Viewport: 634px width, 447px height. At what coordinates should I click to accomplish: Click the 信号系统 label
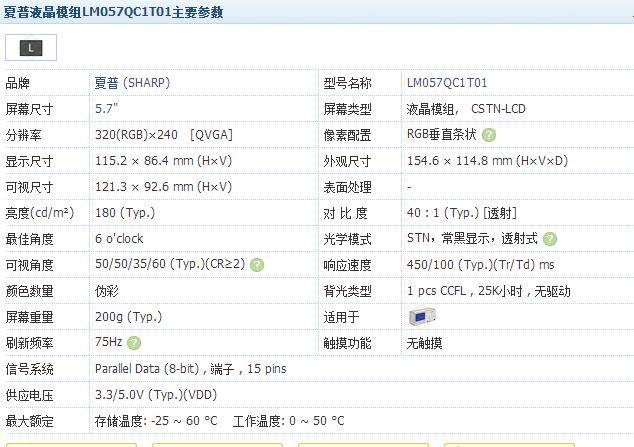[29, 369]
